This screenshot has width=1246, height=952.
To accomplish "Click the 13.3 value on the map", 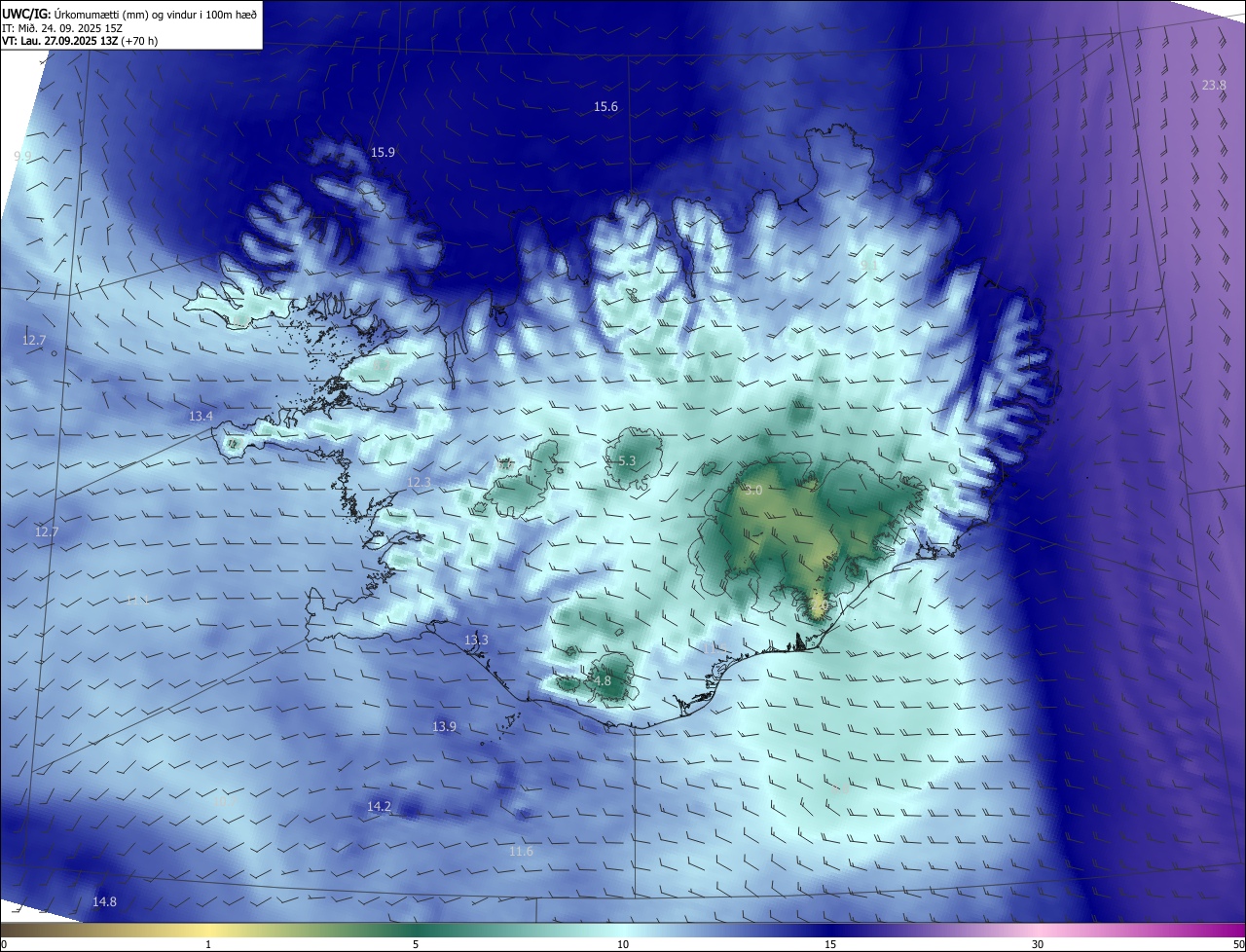I will pyautogui.click(x=476, y=641).
